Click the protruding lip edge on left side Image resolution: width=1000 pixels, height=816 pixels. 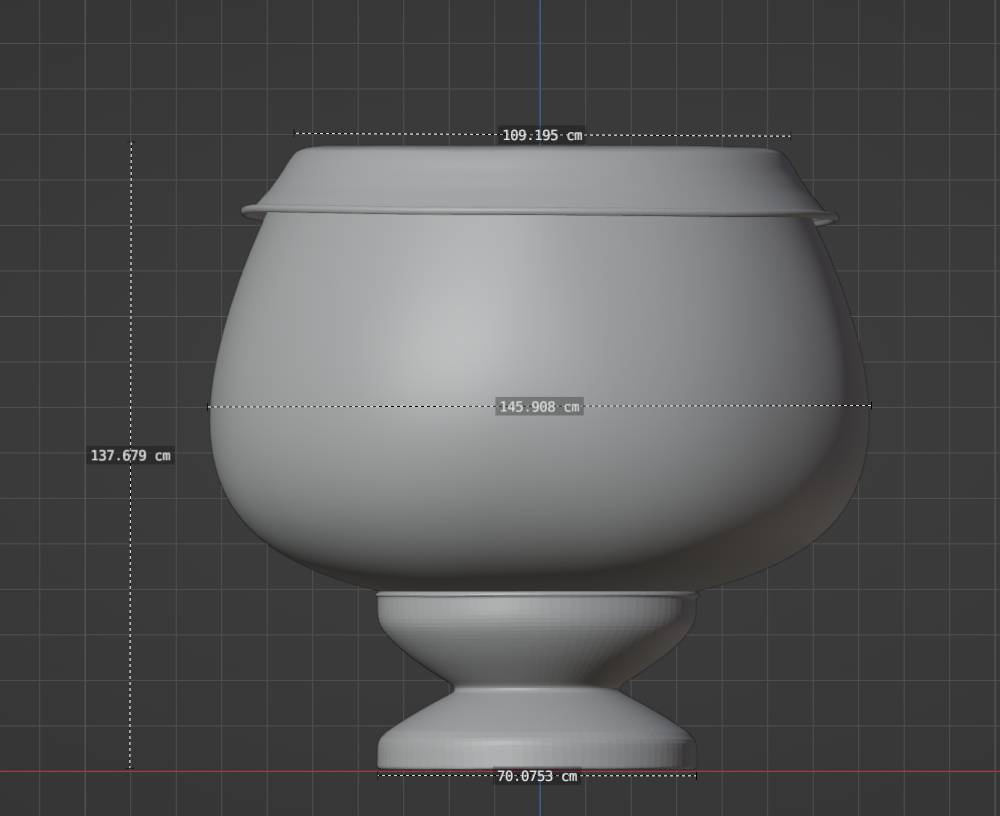click(248, 211)
